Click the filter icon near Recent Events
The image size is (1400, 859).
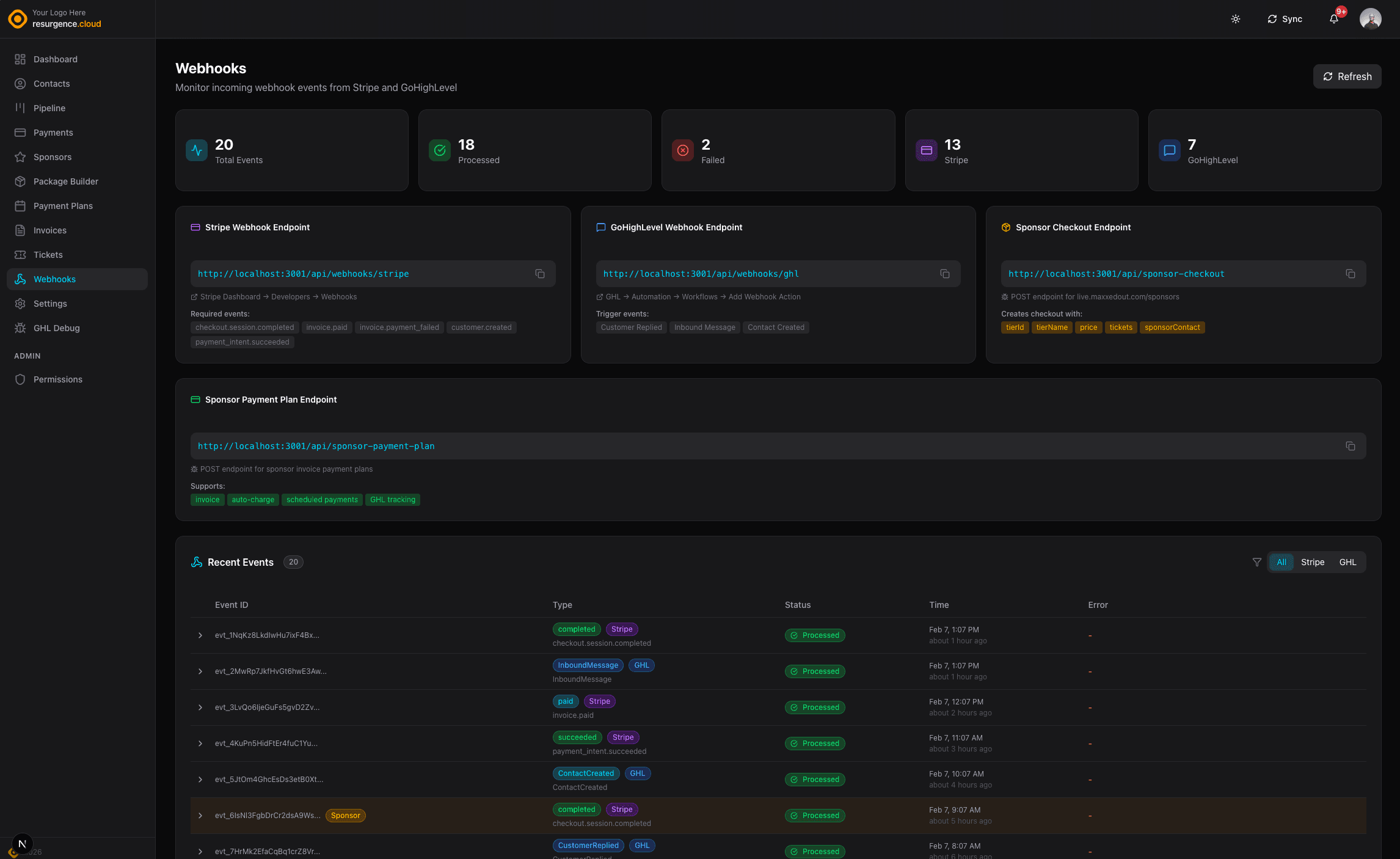(x=1256, y=562)
